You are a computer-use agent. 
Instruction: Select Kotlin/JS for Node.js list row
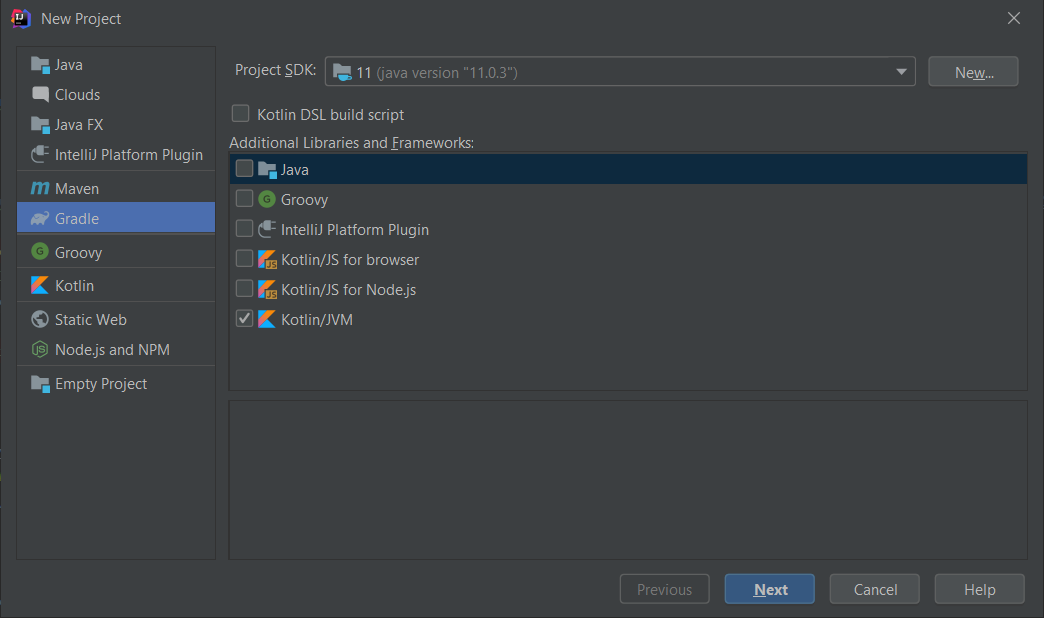[348, 290]
